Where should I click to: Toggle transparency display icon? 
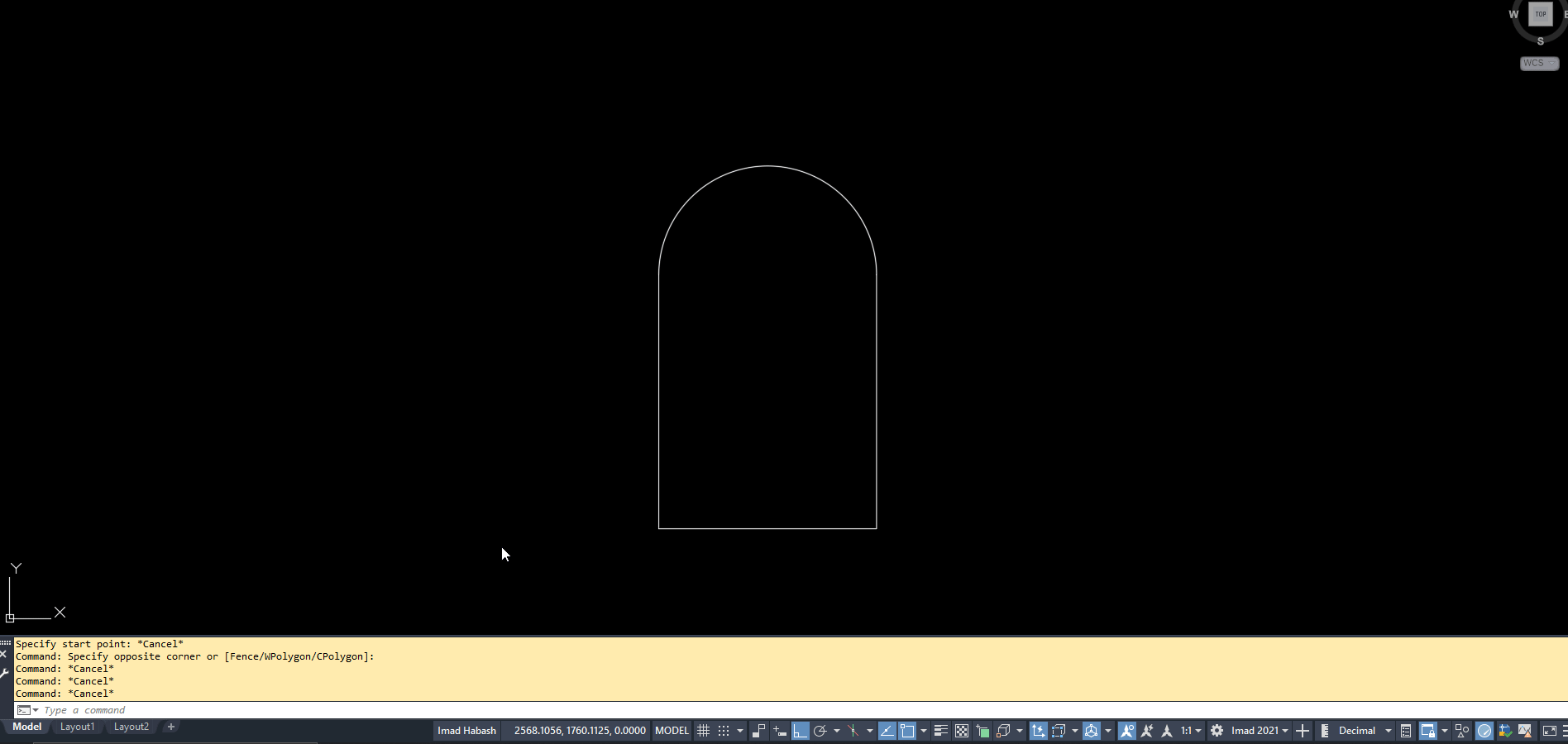pyautogui.click(x=961, y=731)
